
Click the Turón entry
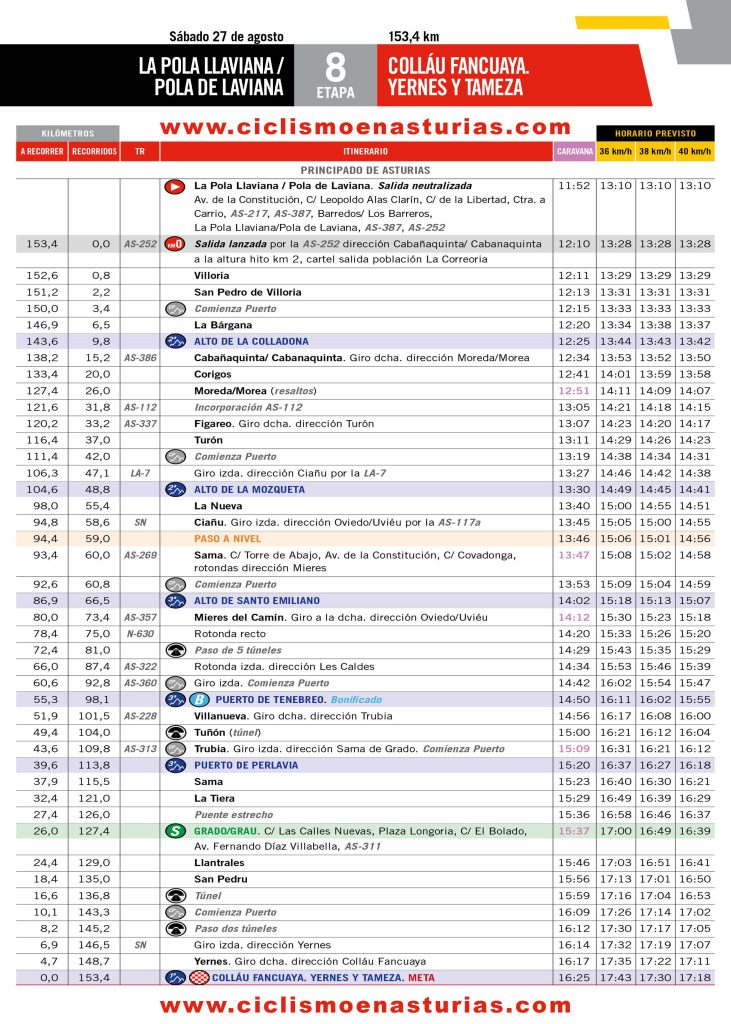pos(208,440)
